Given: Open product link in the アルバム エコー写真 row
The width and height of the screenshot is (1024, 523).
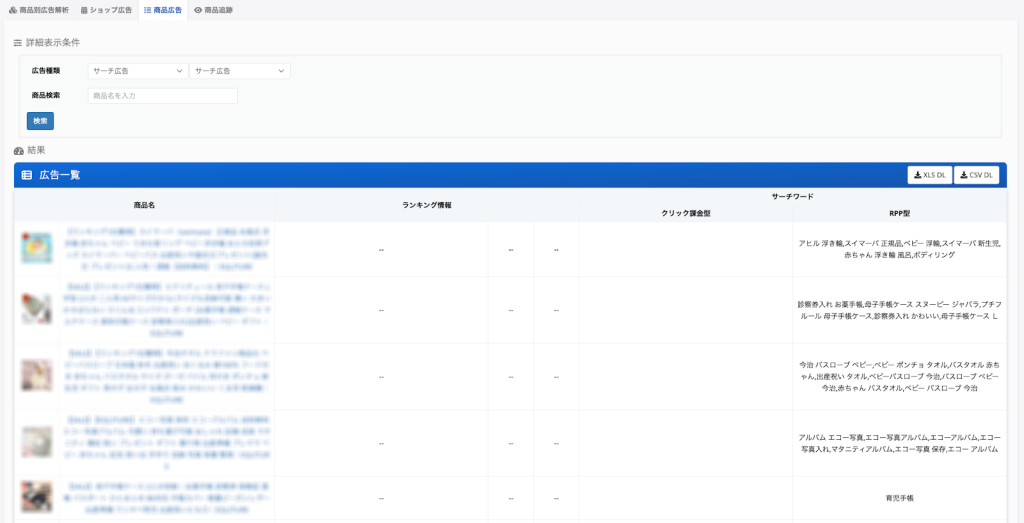Looking at the screenshot, I should 165,443.
